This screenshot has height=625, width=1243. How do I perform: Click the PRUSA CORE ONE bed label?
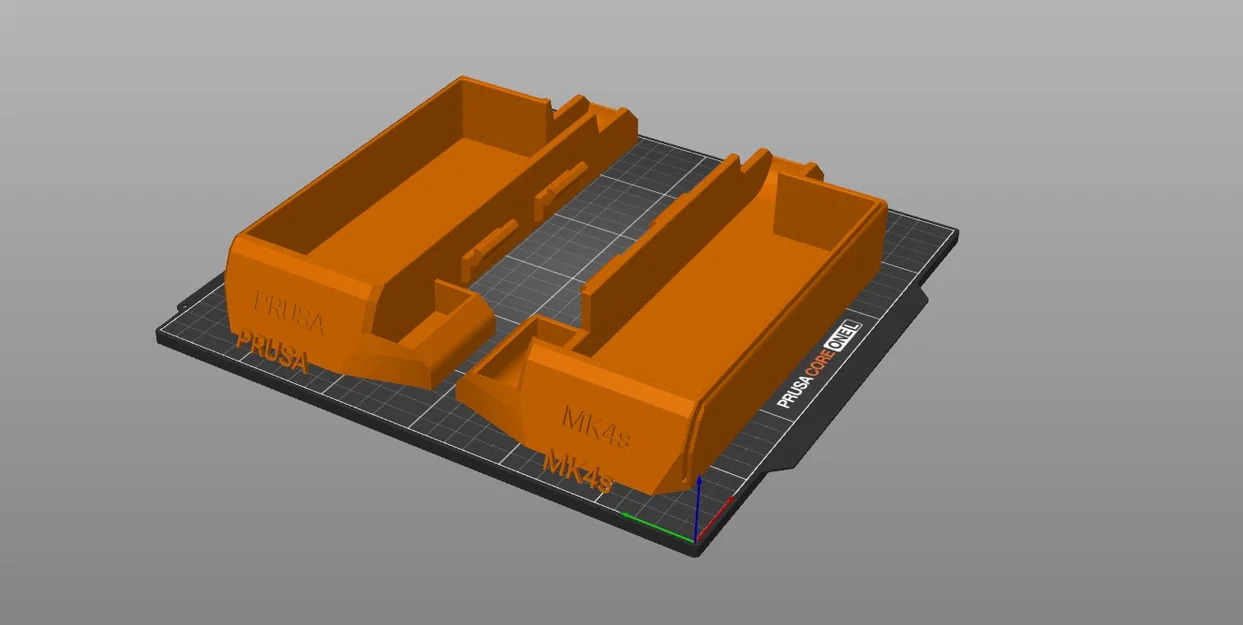(820, 365)
